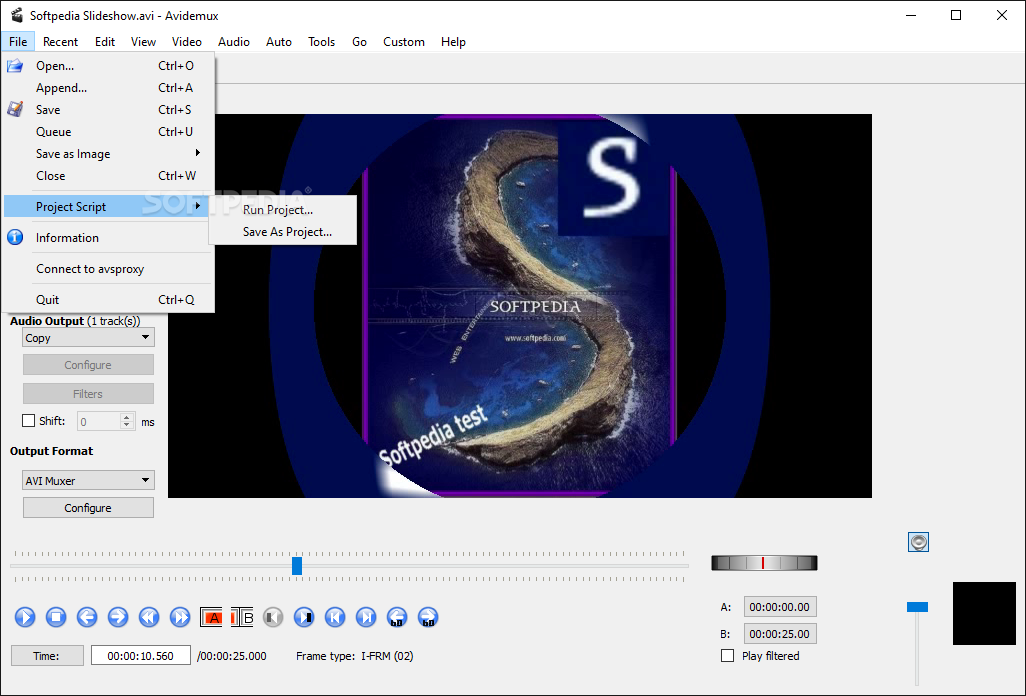This screenshot has width=1026, height=696.
Task: Click the Open folder icon in File menu
Action: (15, 65)
